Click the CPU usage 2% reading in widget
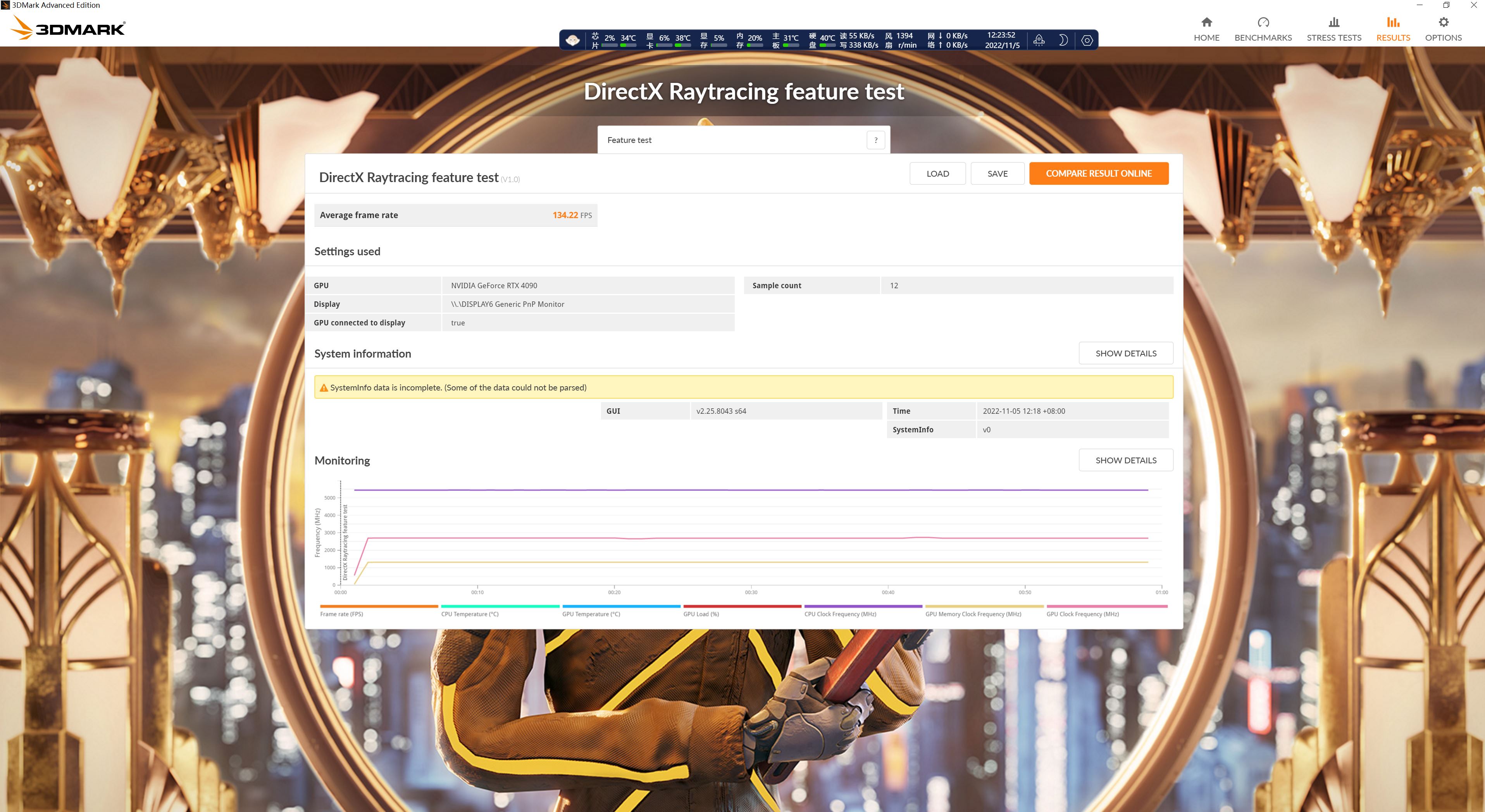This screenshot has width=1485, height=812. [609, 38]
